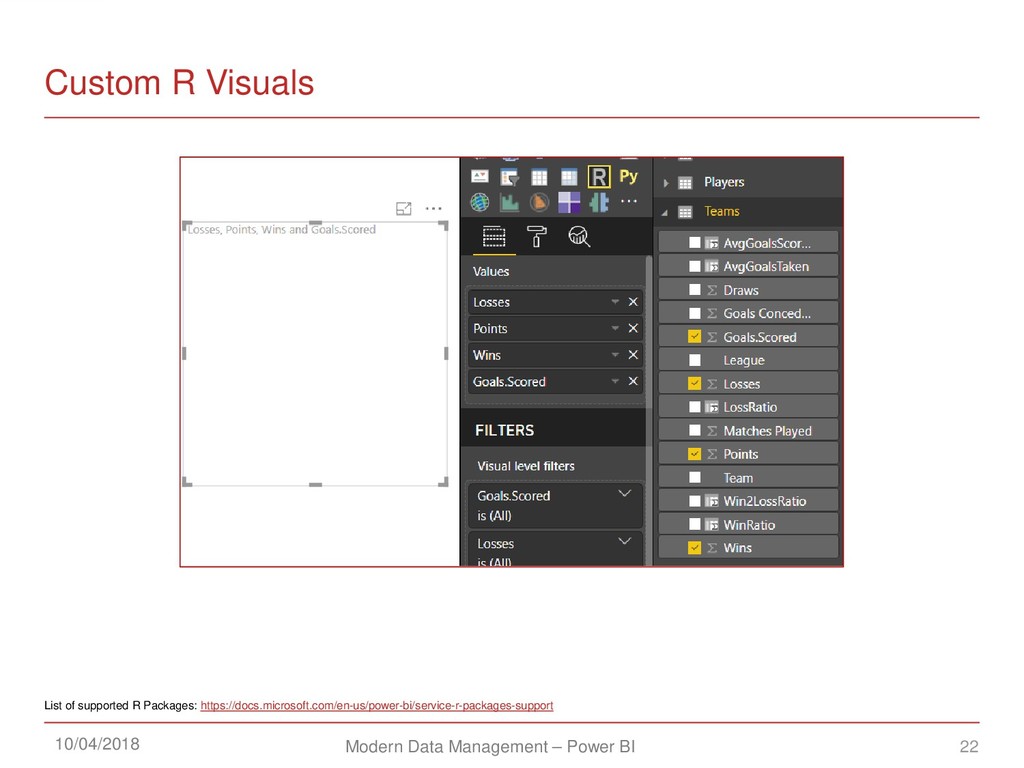Select the Table visual icon
The width and height of the screenshot is (1024, 768).
(x=539, y=177)
